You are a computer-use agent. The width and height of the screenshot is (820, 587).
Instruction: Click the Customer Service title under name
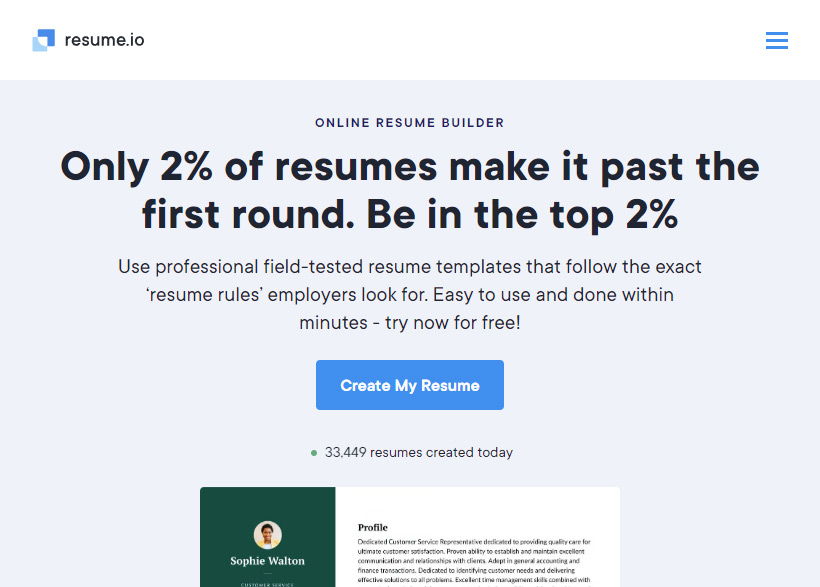coord(267,581)
